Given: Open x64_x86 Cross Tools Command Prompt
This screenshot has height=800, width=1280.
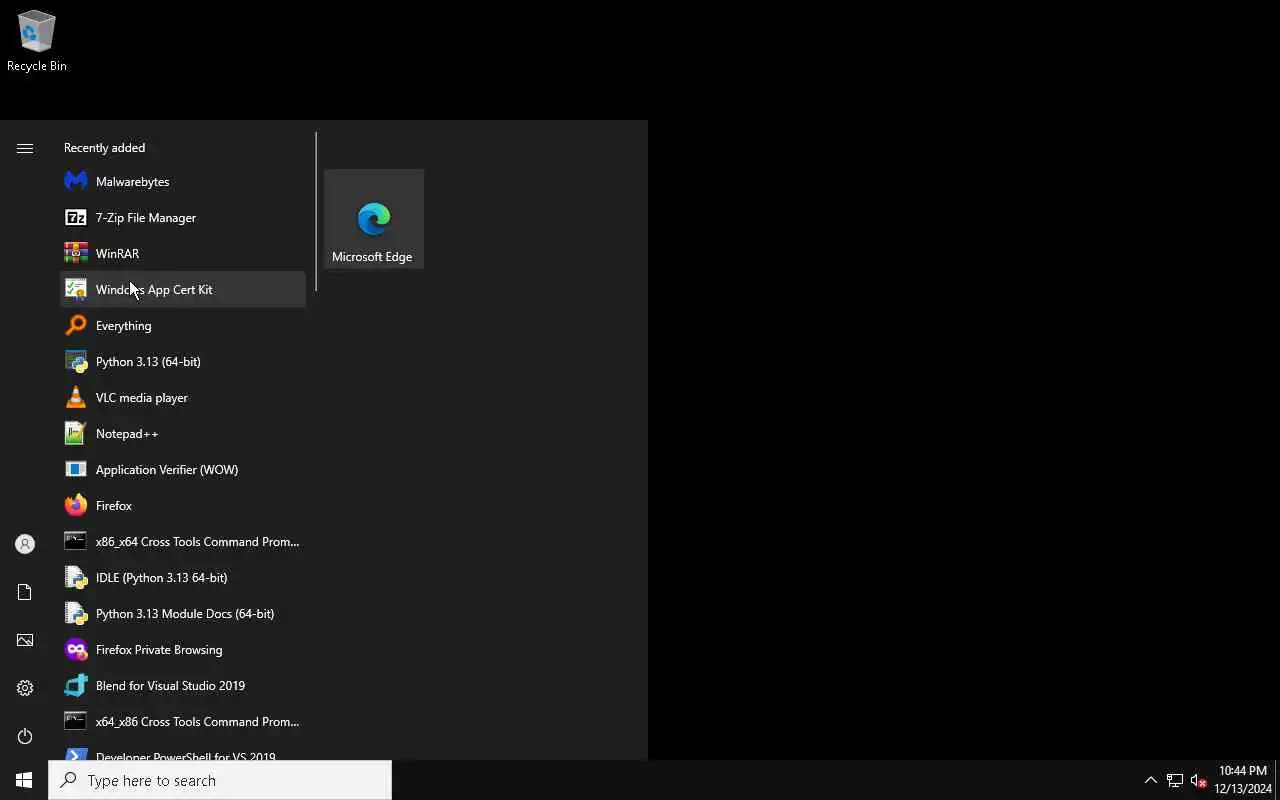Looking at the screenshot, I should [x=183, y=722].
